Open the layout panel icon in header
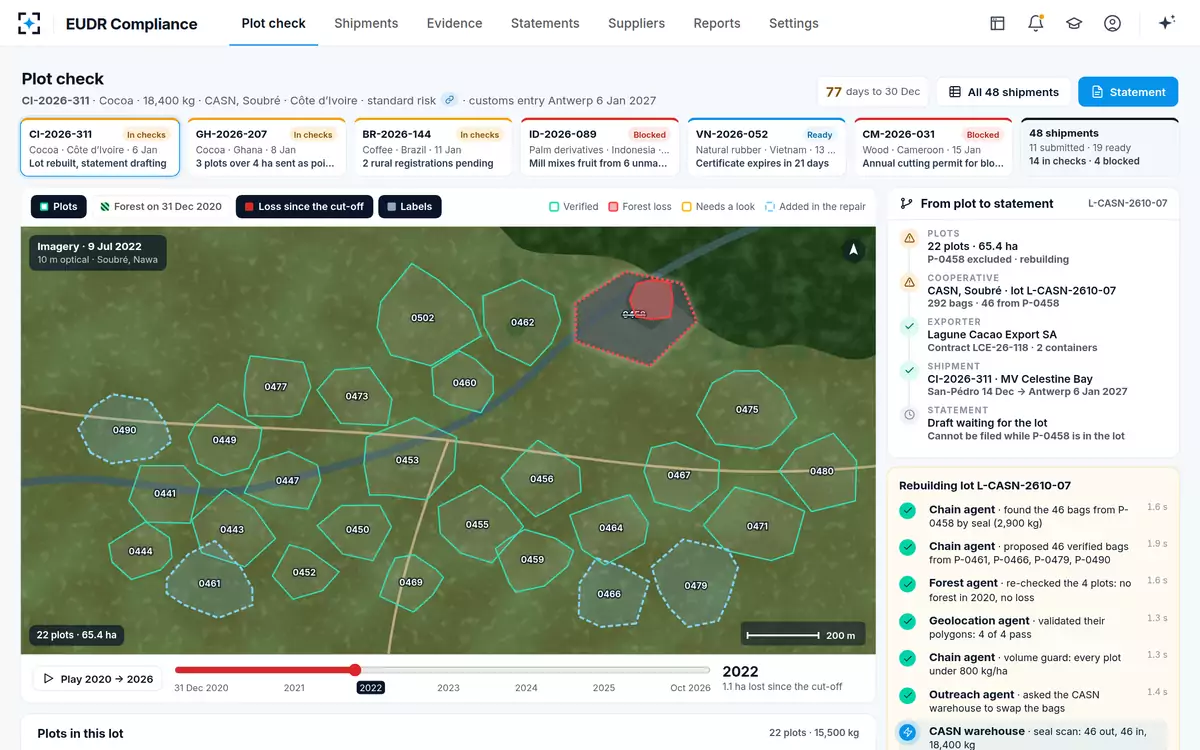This screenshot has height=750, width=1200. [x=997, y=23]
